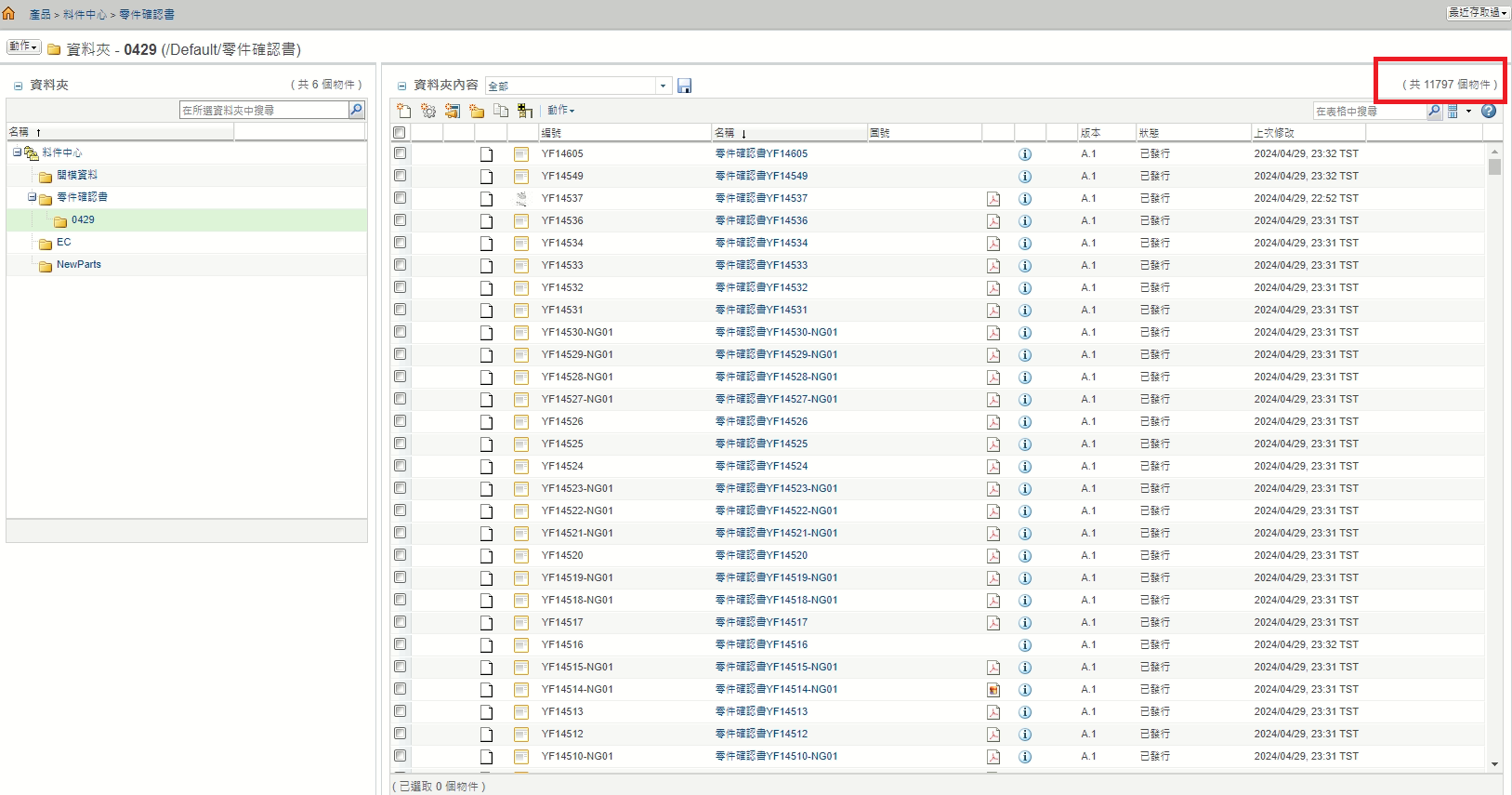
Task: Run the table search magnifier
Action: click(x=1434, y=111)
